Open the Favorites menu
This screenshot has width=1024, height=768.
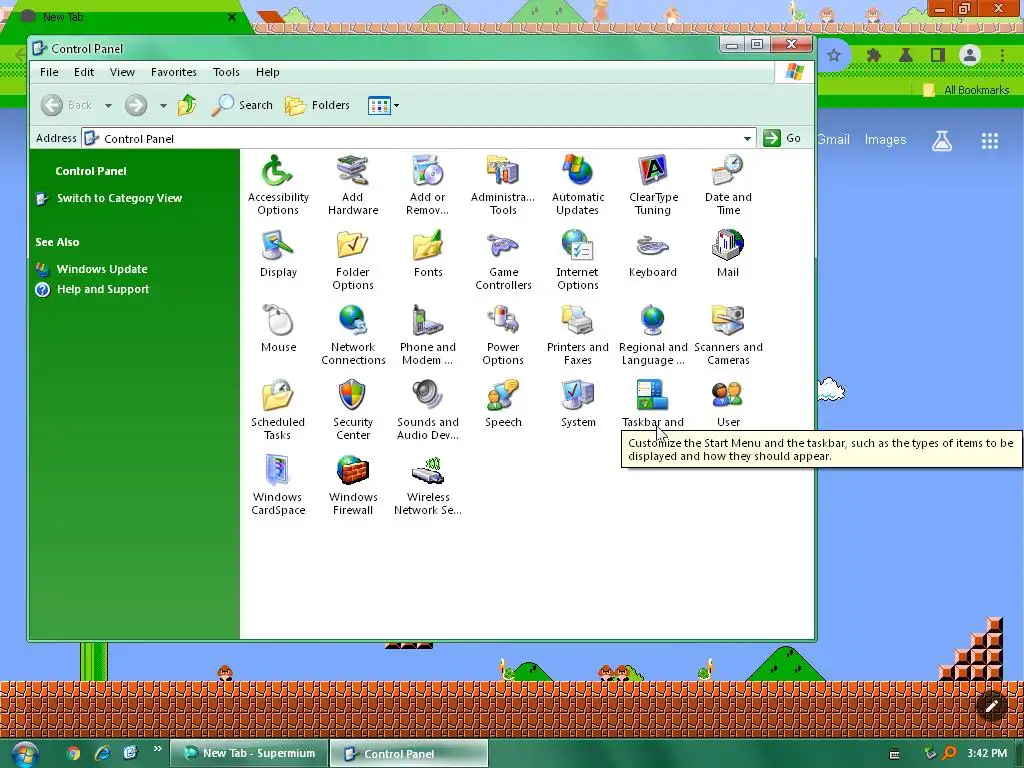pos(174,72)
